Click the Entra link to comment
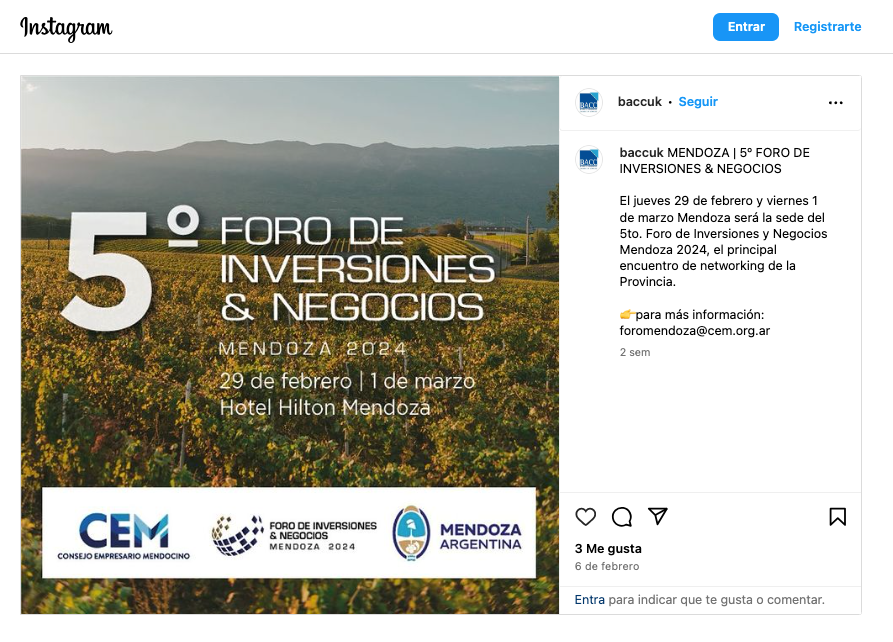 [x=589, y=600]
